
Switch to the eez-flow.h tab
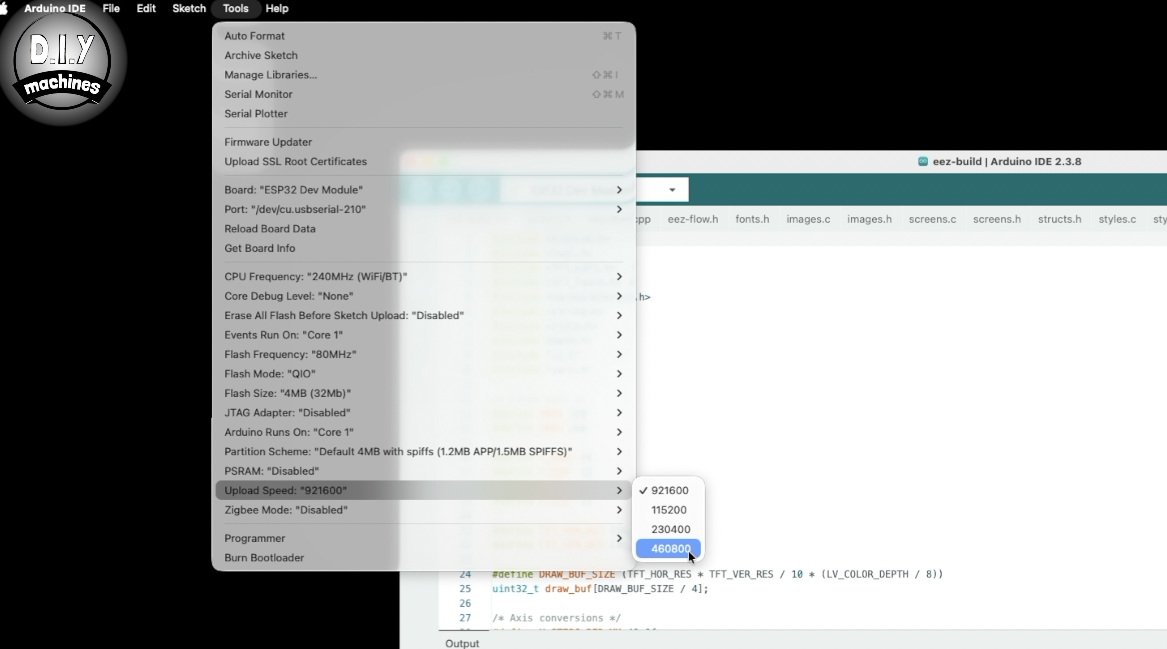[693, 219]
